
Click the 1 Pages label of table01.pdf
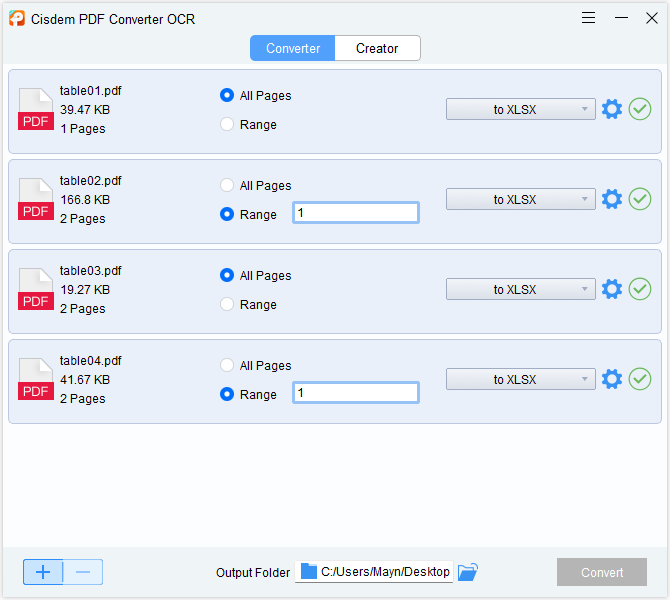(x=82, y=129)
